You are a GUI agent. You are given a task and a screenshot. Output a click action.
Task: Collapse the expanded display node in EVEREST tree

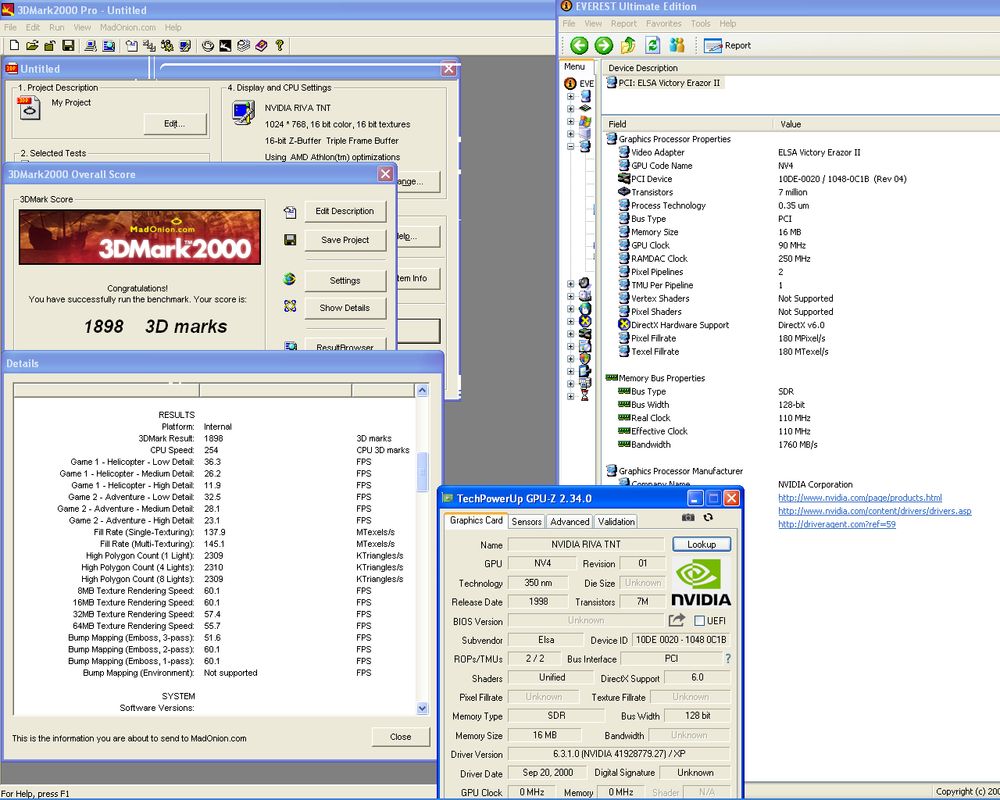570,146
